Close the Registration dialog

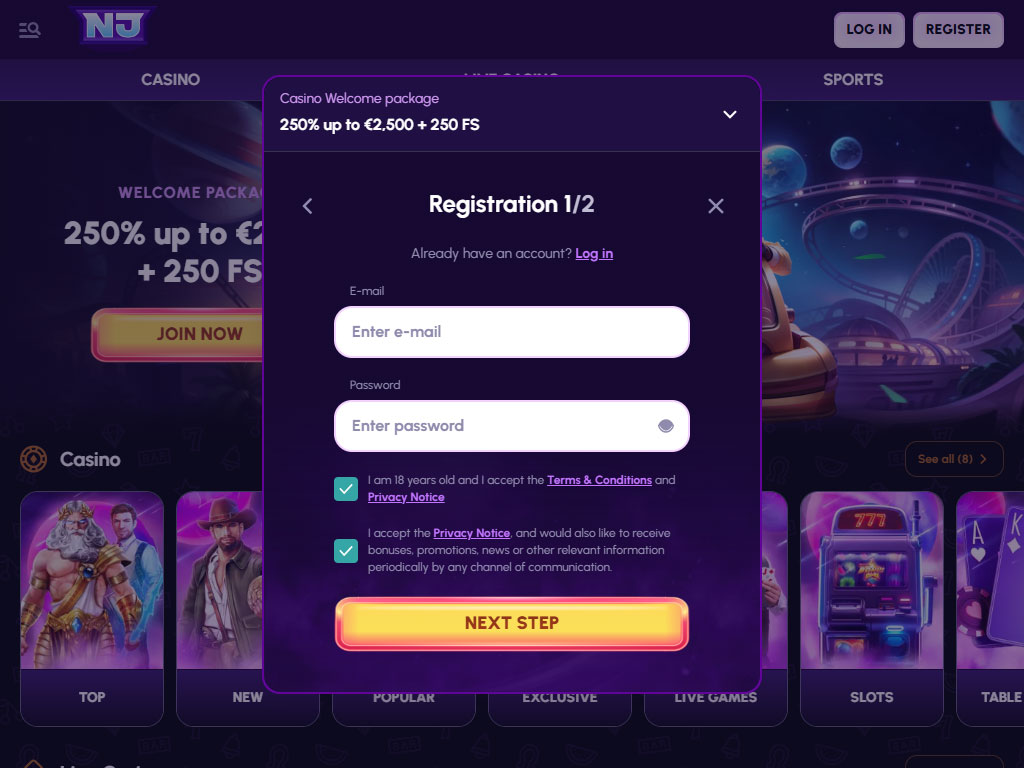[716, 206]
